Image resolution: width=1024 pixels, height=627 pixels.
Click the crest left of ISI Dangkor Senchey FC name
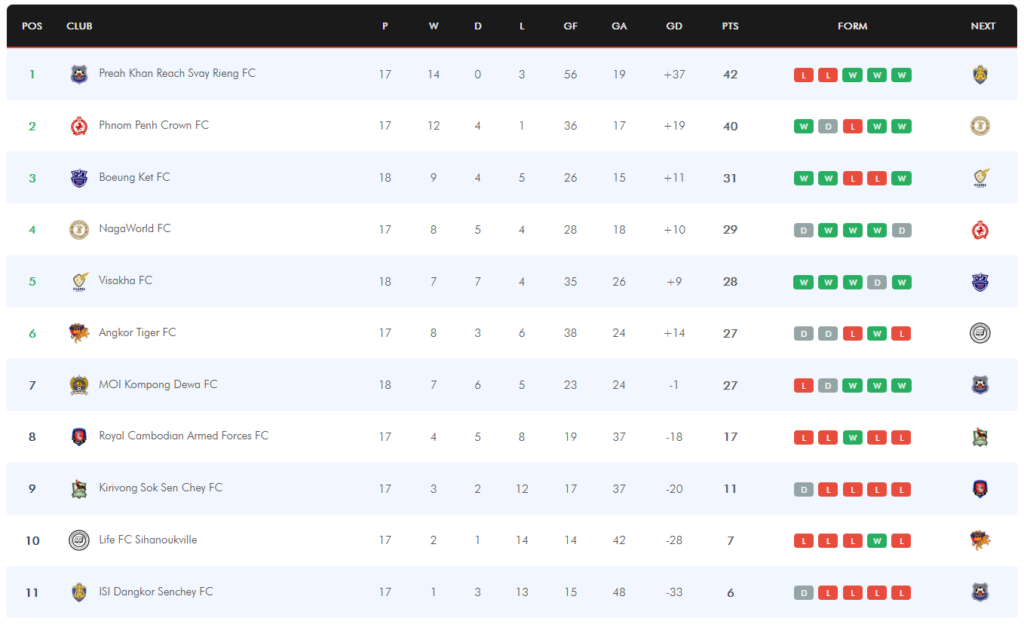79,592
